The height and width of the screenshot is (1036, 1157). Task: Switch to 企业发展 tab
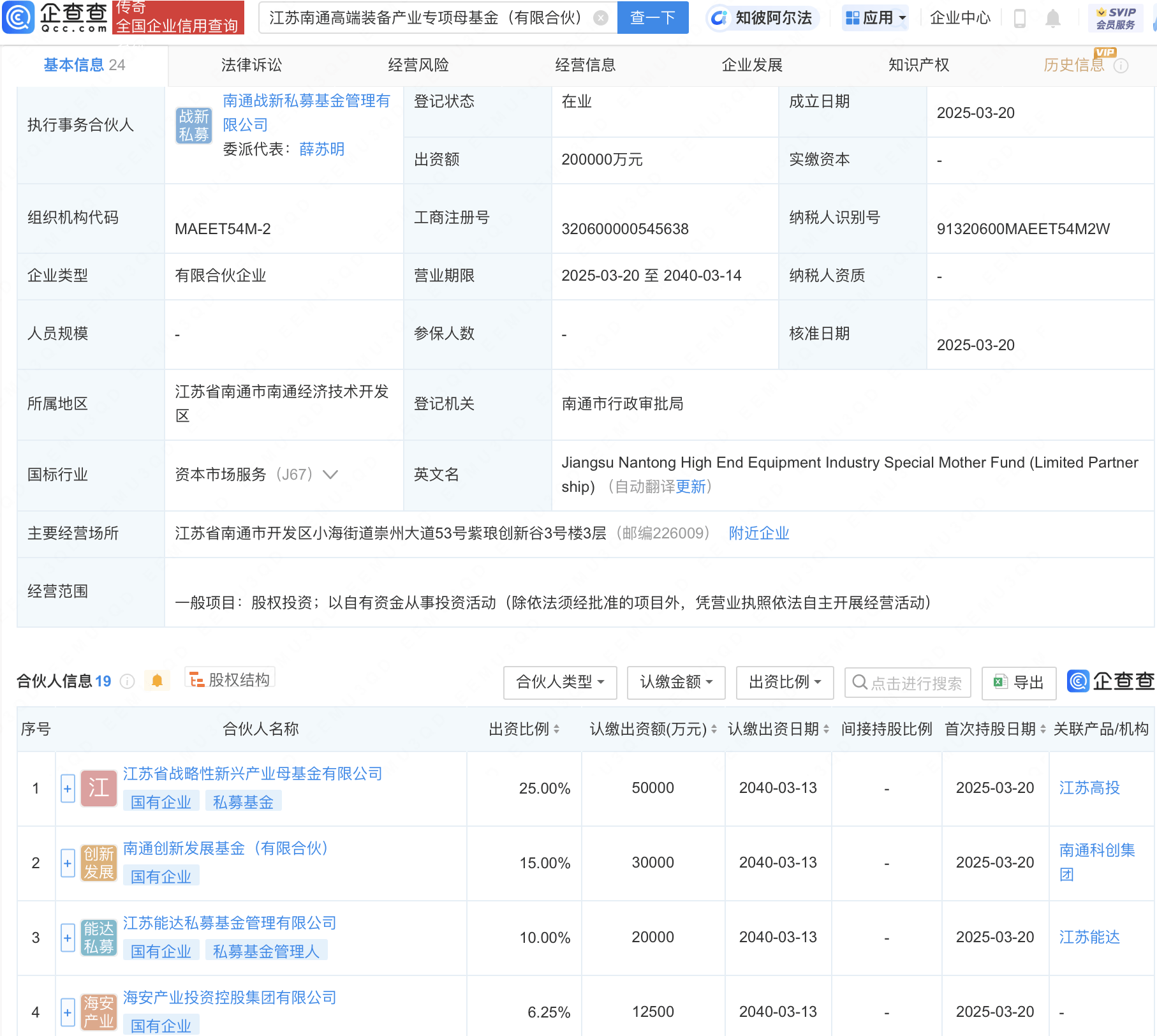[752, 65]
